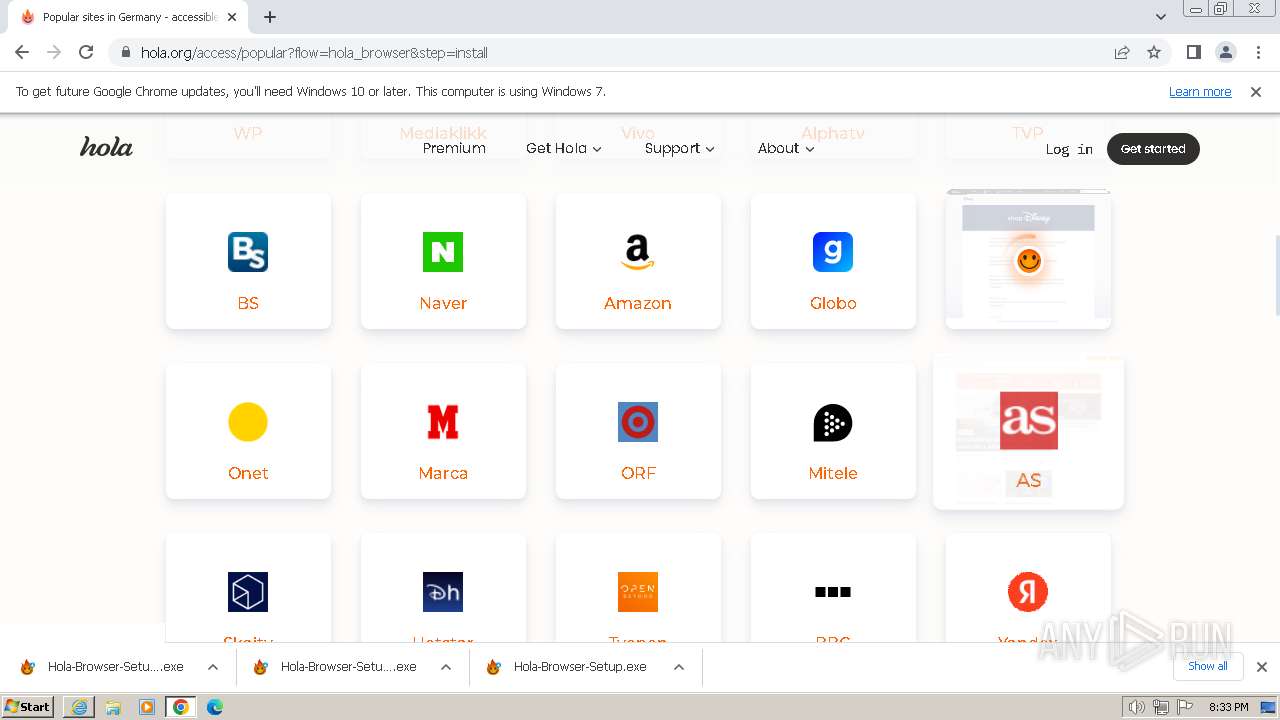The image size is (1280, 720).
Task: Open the Onet yellow circle icon
Action: point(248,422)
